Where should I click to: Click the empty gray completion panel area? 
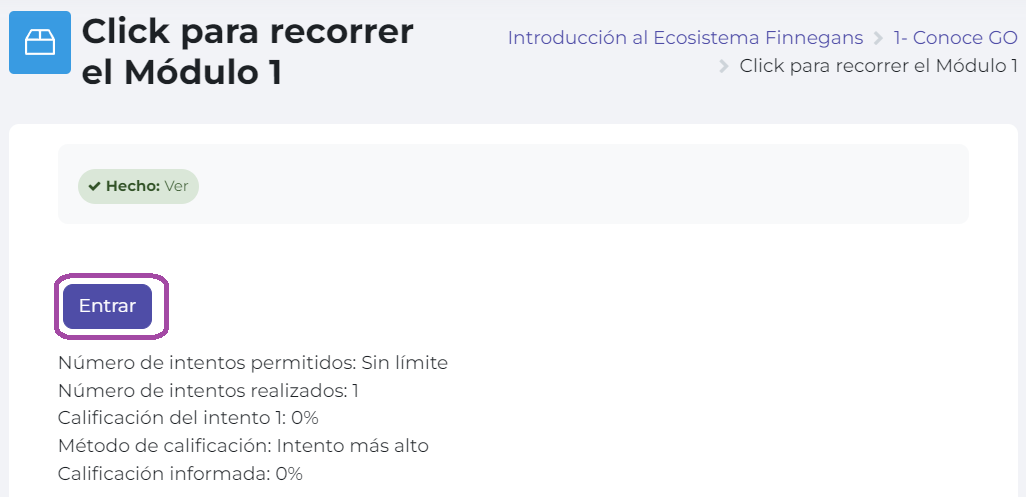click(x=580, y=186)
